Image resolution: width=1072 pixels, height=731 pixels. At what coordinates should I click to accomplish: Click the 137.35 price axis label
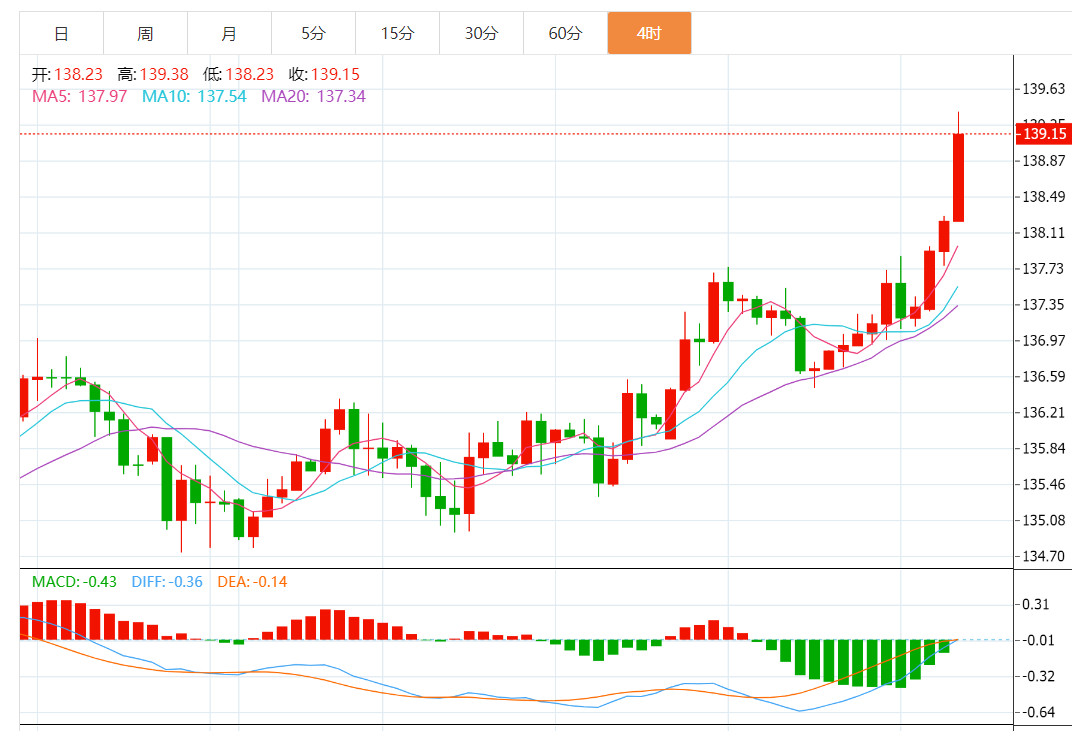click(x=1043, y=305)
